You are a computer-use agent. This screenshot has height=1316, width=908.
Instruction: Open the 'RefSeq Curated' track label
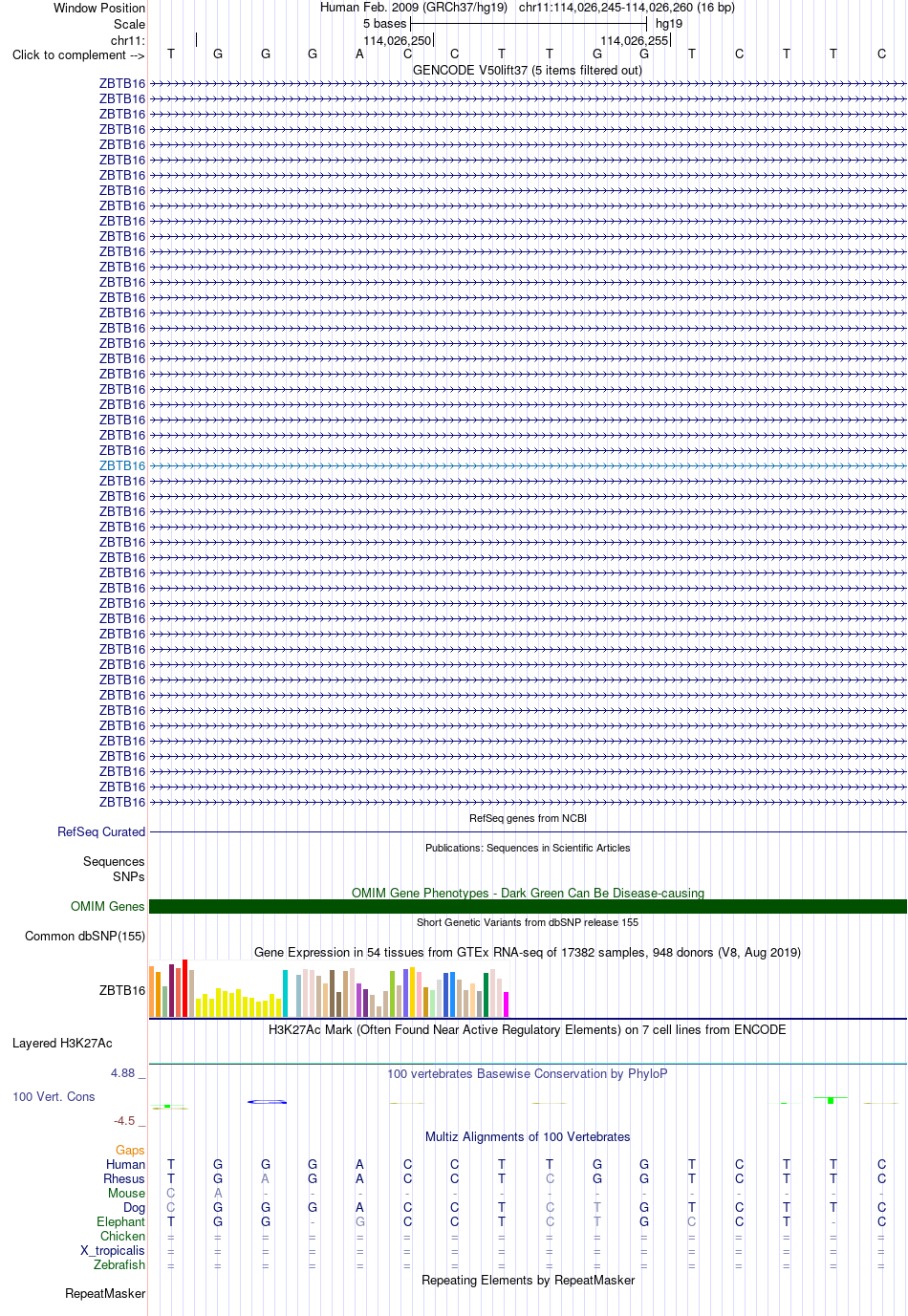point(101,831)
